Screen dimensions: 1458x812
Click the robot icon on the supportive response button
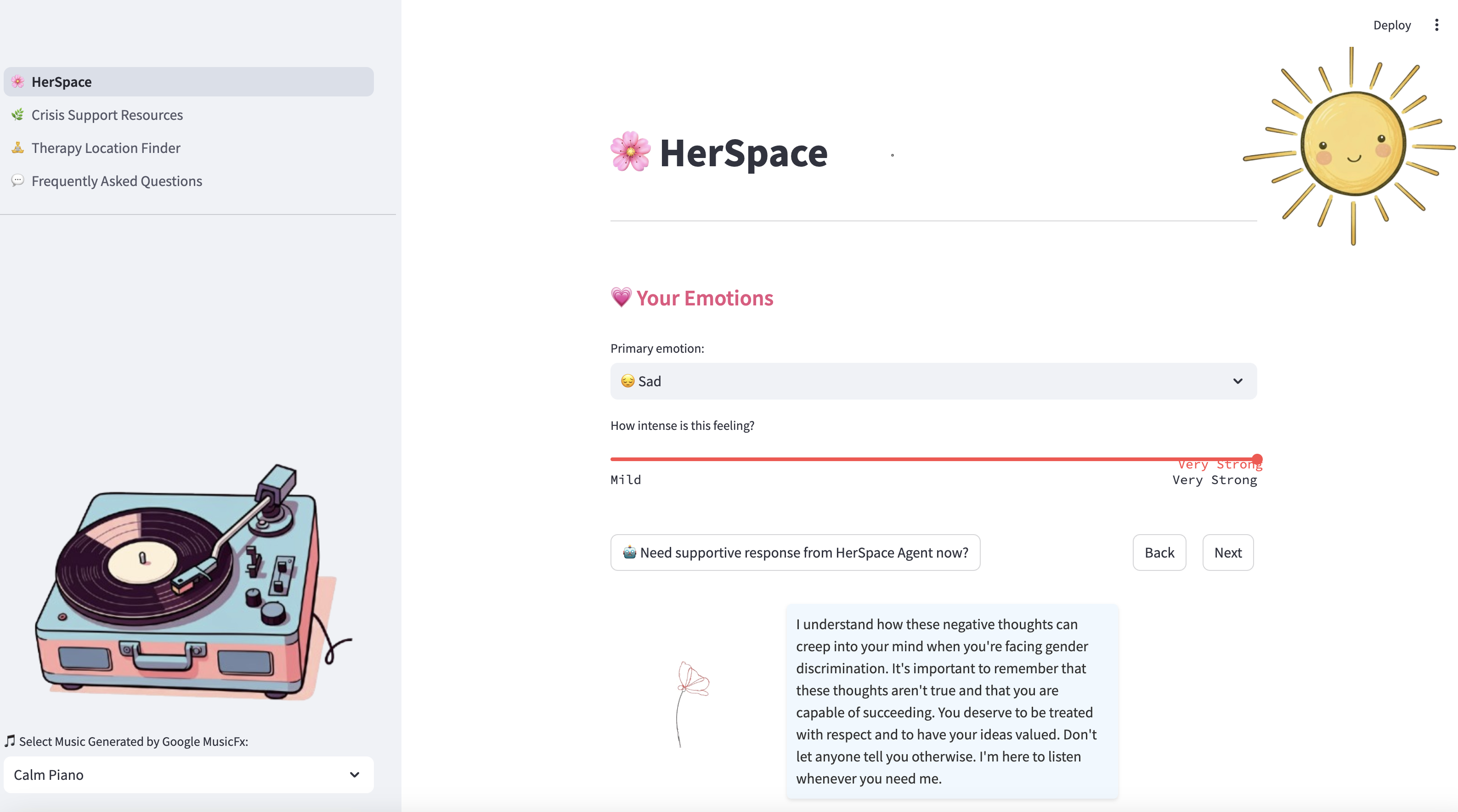pyautogui.click(x=629, y=552)
